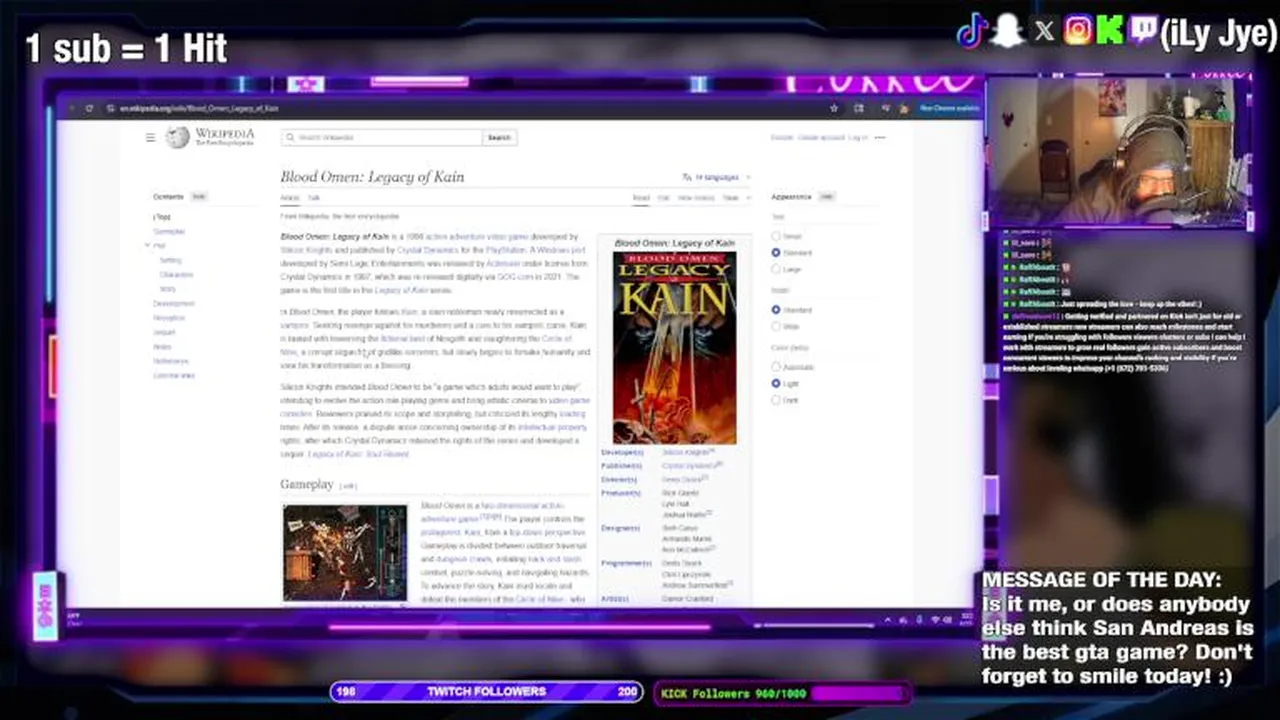This screenshot has height=720, width=1280.
Task: Switch to the Article tab
Action: coord(289,198)
